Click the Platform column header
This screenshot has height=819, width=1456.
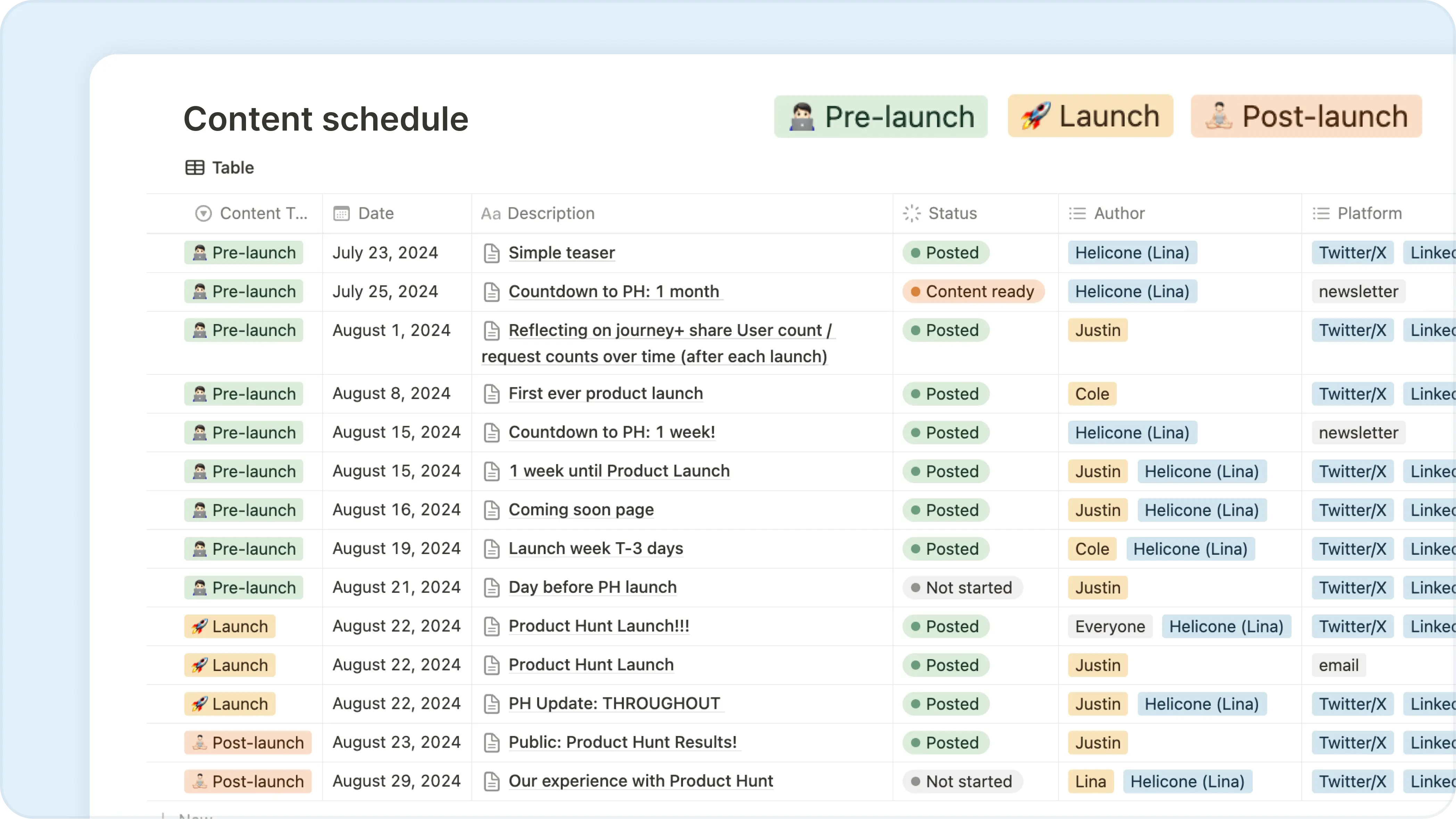1379,213
